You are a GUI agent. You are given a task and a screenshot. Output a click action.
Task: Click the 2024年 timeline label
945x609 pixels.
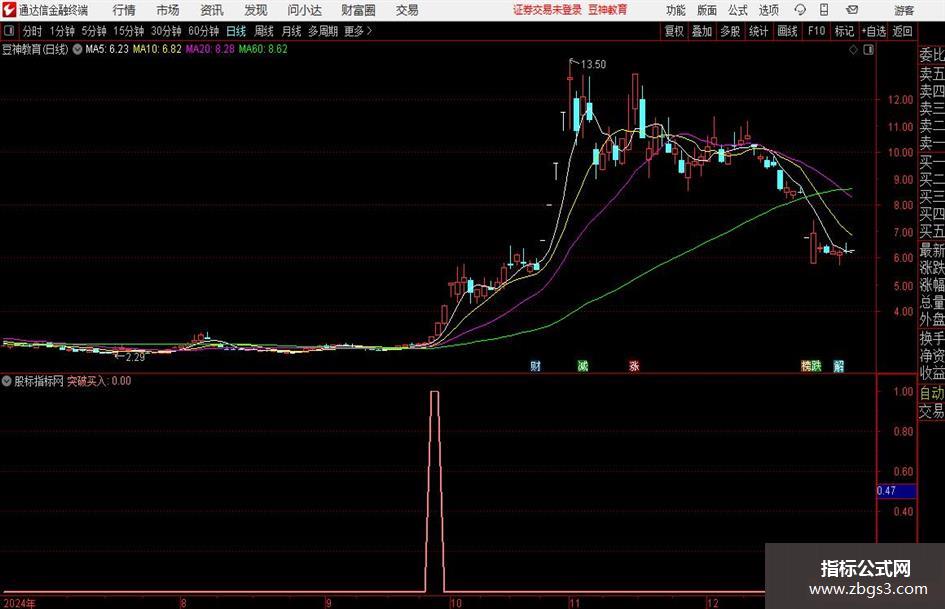click(19, 603)
